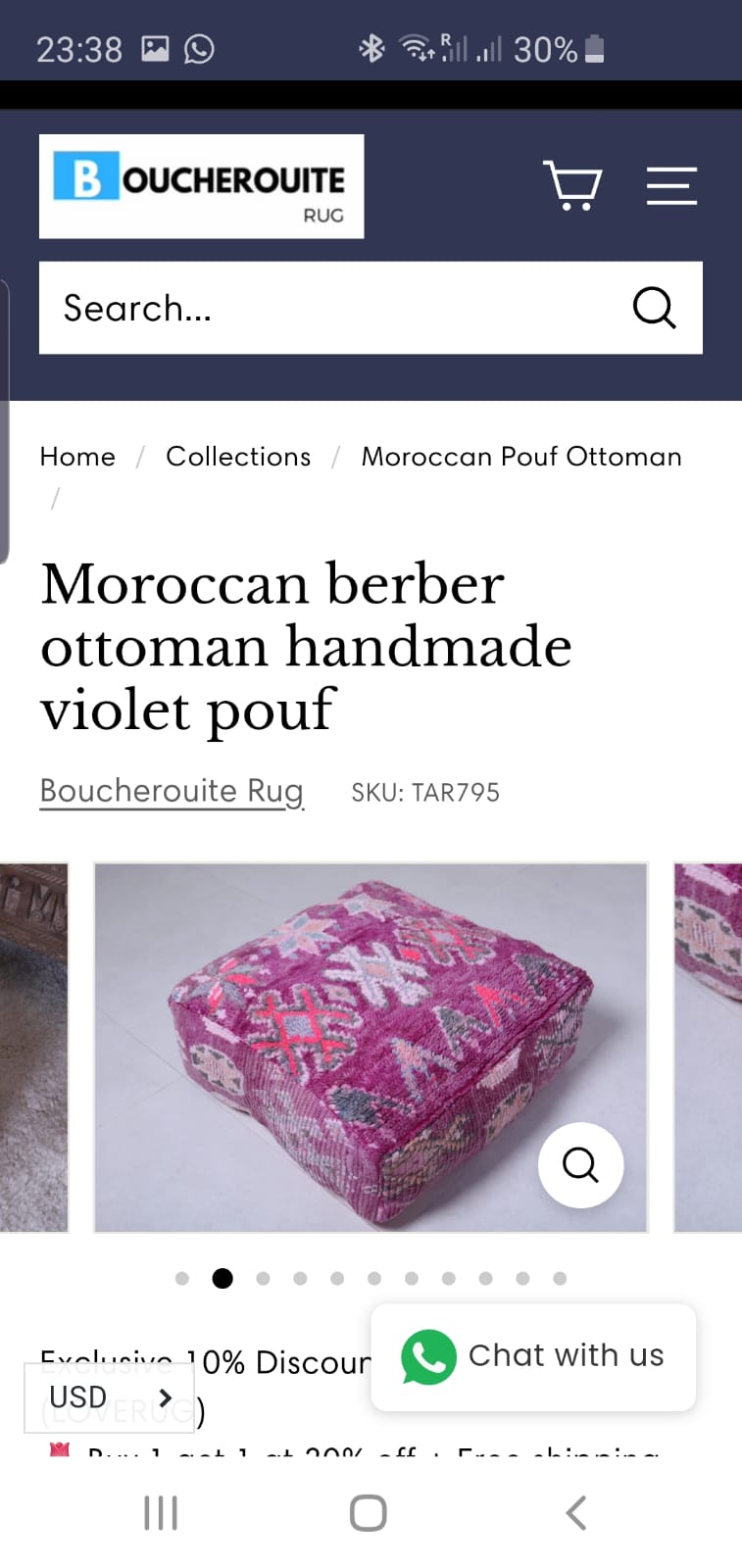Tap the WhatsApp chat icon
742x1568 pixels.
[x=428, y=1356]
